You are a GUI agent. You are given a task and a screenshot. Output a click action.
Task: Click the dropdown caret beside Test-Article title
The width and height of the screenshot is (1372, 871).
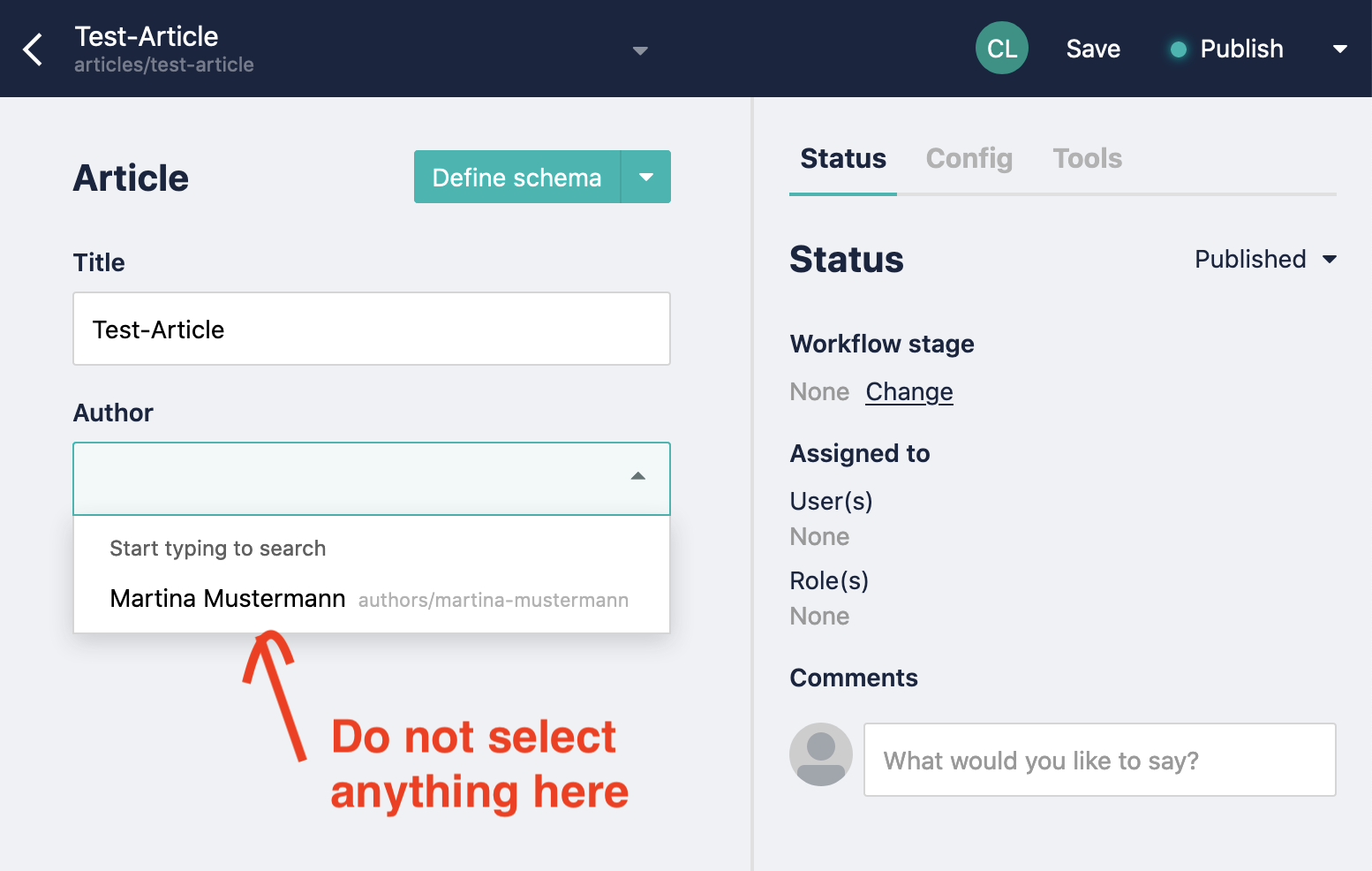[x=639, y=51]
